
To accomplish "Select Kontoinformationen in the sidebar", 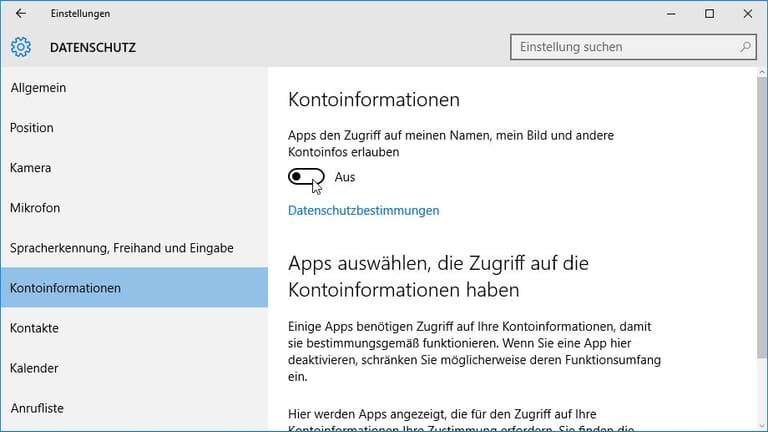I will click(134, 288).
